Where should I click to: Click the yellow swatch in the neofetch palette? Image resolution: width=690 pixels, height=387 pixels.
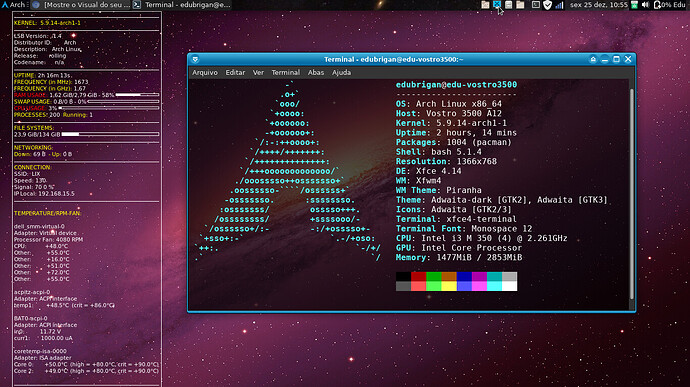[449, 286]
